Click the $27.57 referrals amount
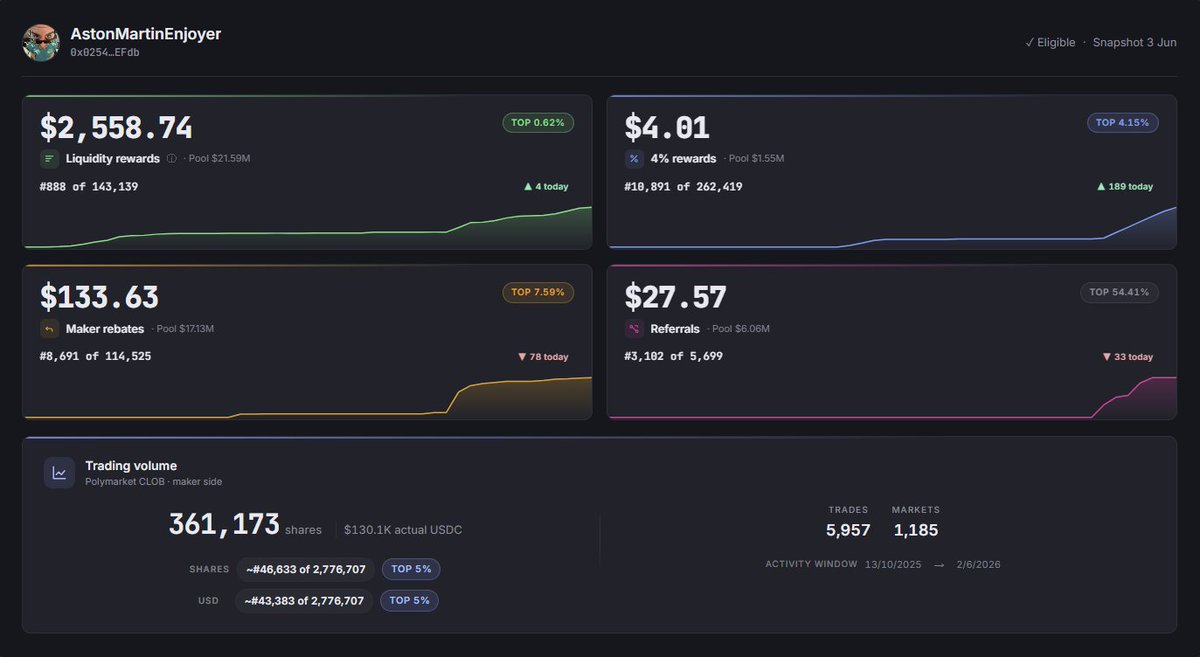The image size is (1200, 657). pyautogui.click(x=676, y=298)
